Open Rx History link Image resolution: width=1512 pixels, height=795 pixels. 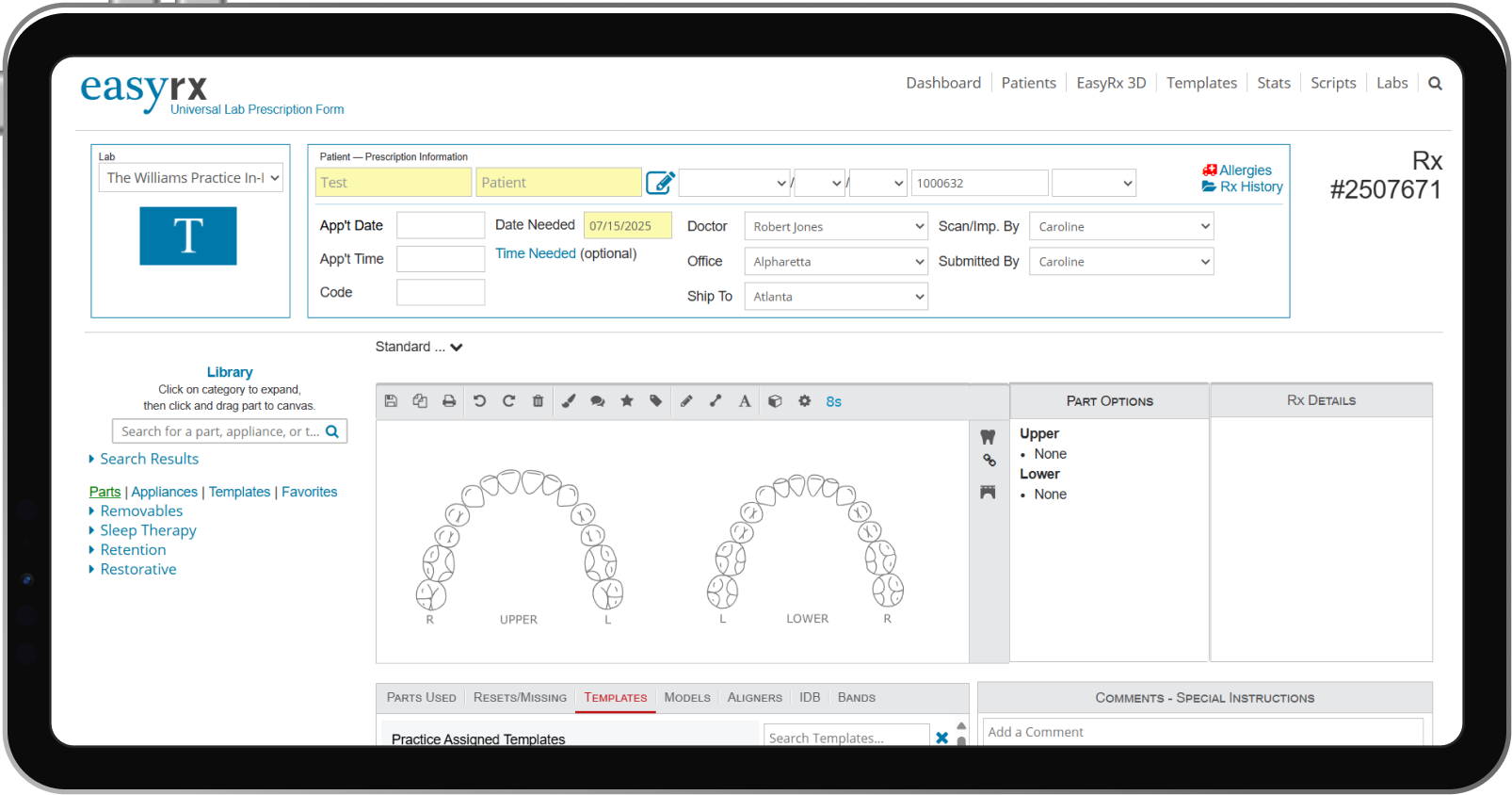click(x=1242, y=187)
